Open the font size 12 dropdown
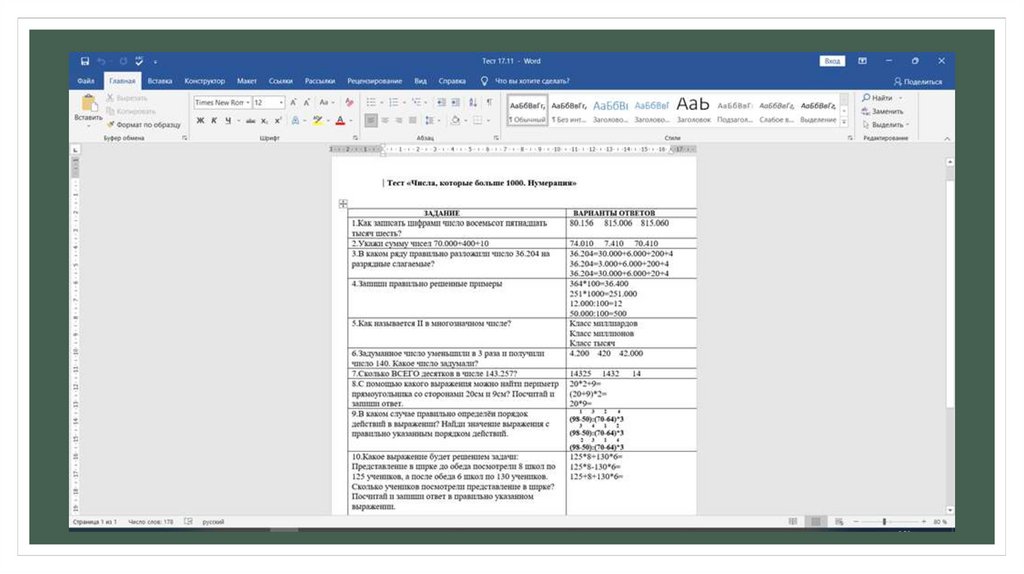The image size is (1024, 574). pos(281,102)
